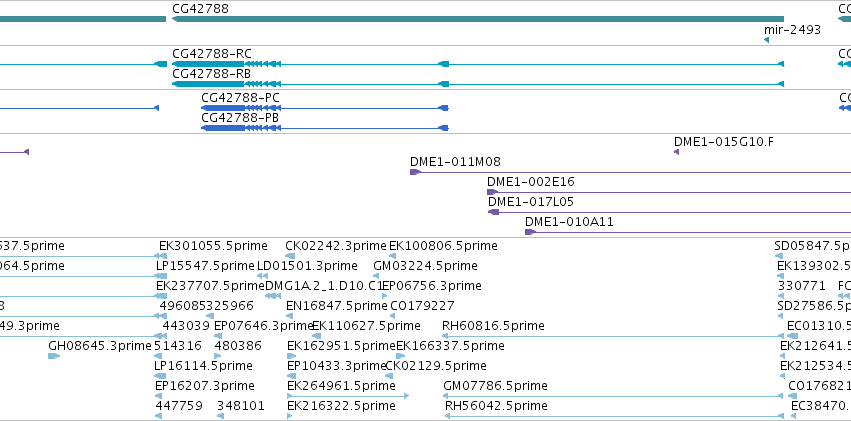Select the EK139302 EST label
The image size is (851, 421).
pos(814,266)
